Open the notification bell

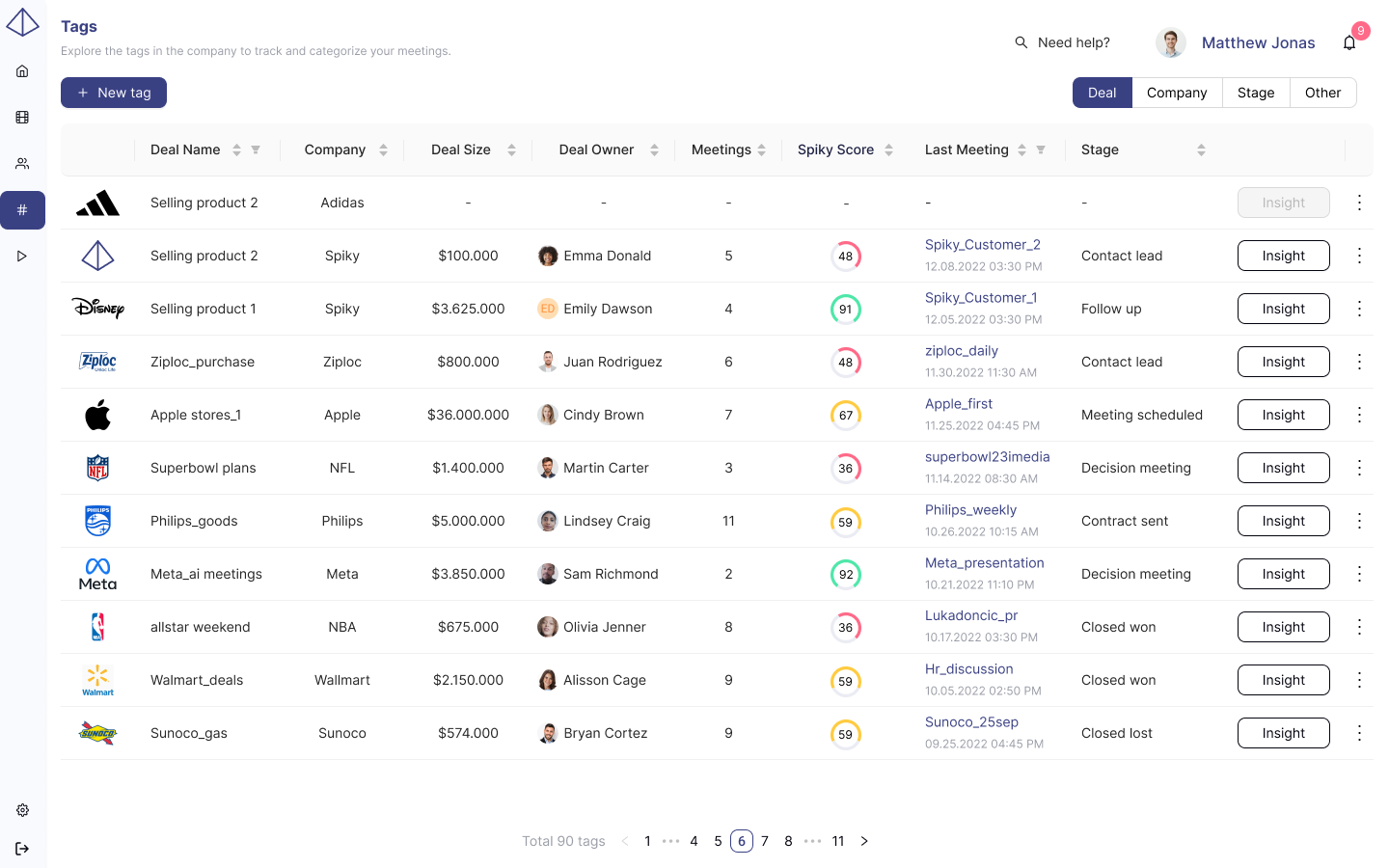pyautogui.click(x=1349, y=42)
